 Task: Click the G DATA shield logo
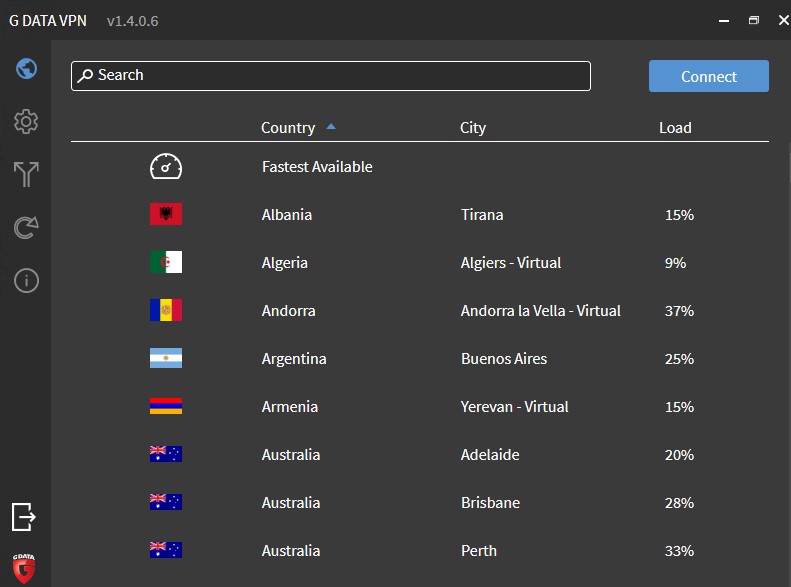[x=24, y=568]
